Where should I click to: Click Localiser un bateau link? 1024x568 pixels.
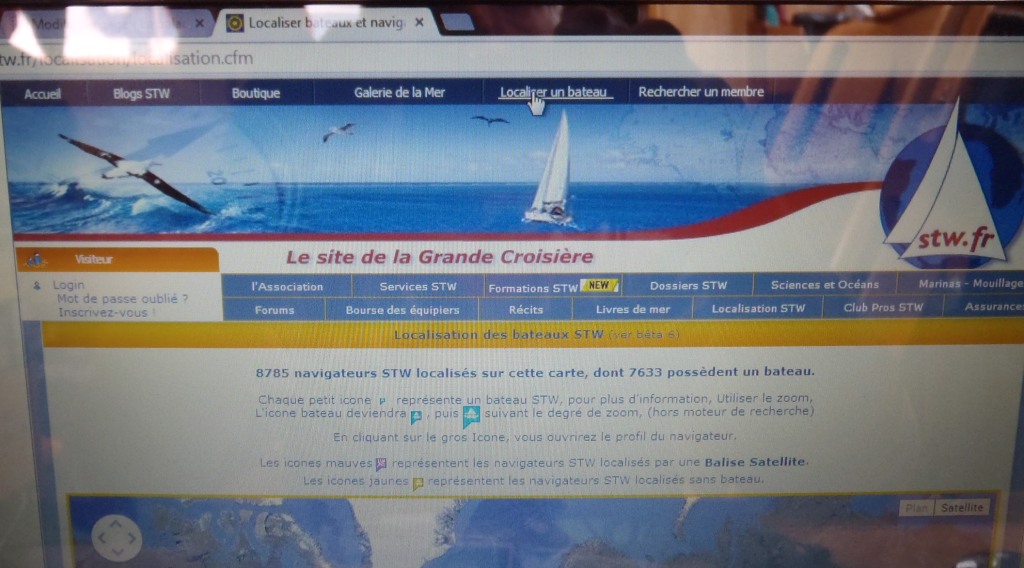[554, 92]
